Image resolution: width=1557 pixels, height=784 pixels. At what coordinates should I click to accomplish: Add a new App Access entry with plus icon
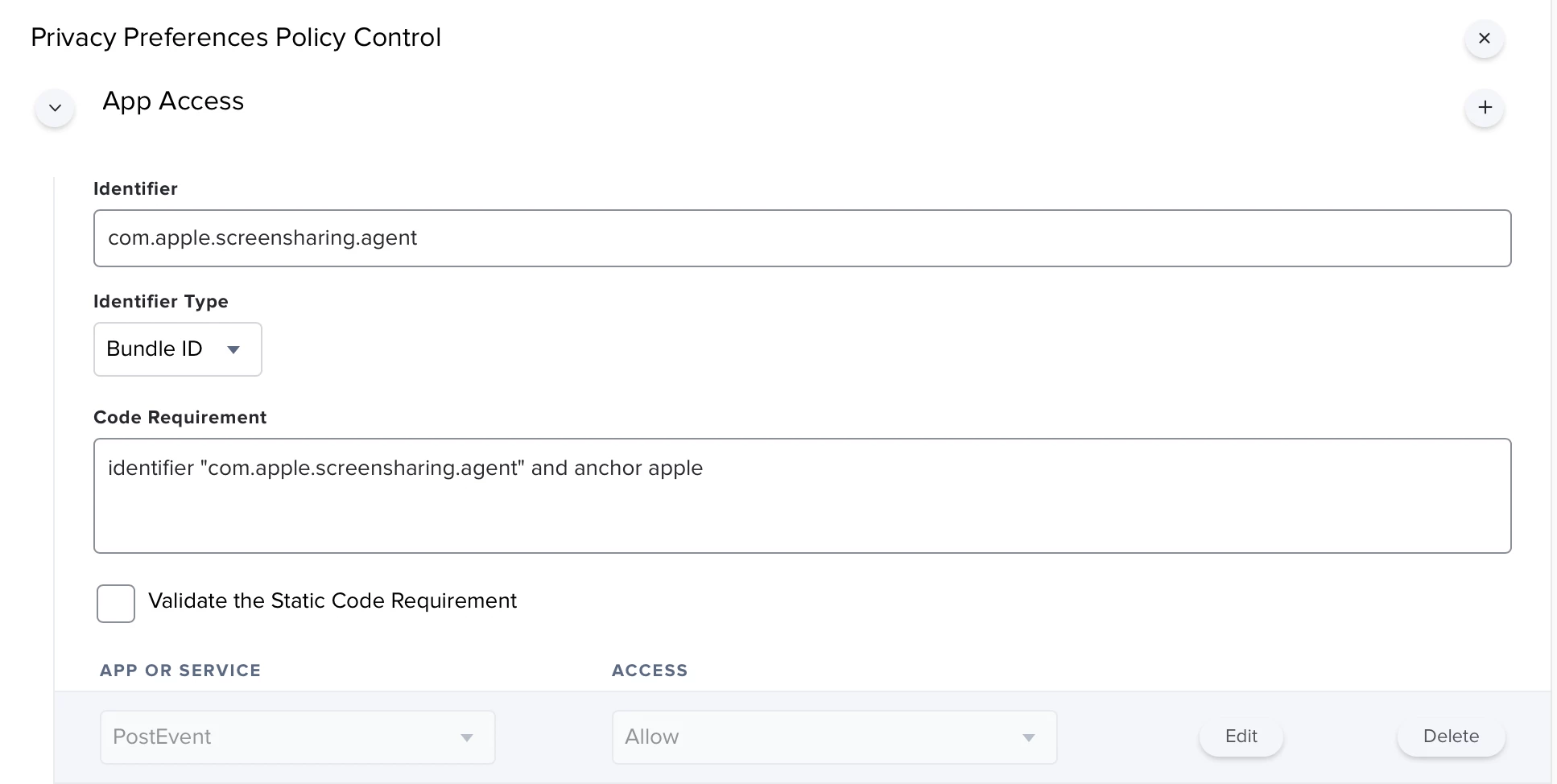(1485, 108)
